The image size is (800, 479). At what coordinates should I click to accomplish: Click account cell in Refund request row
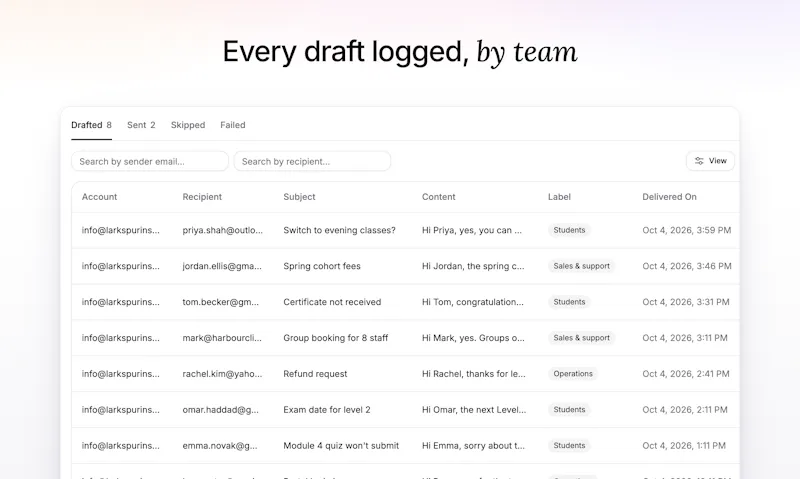coord(120,374)
